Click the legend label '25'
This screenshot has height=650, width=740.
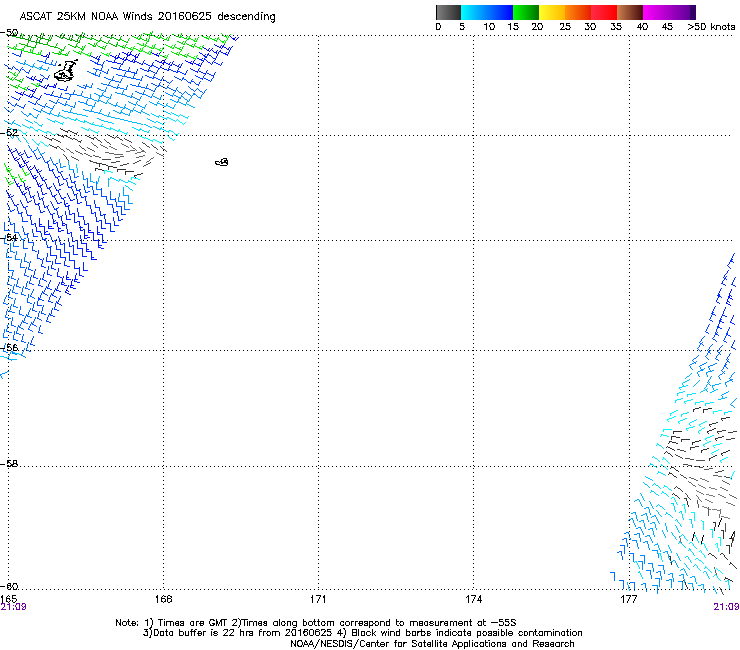565,27
